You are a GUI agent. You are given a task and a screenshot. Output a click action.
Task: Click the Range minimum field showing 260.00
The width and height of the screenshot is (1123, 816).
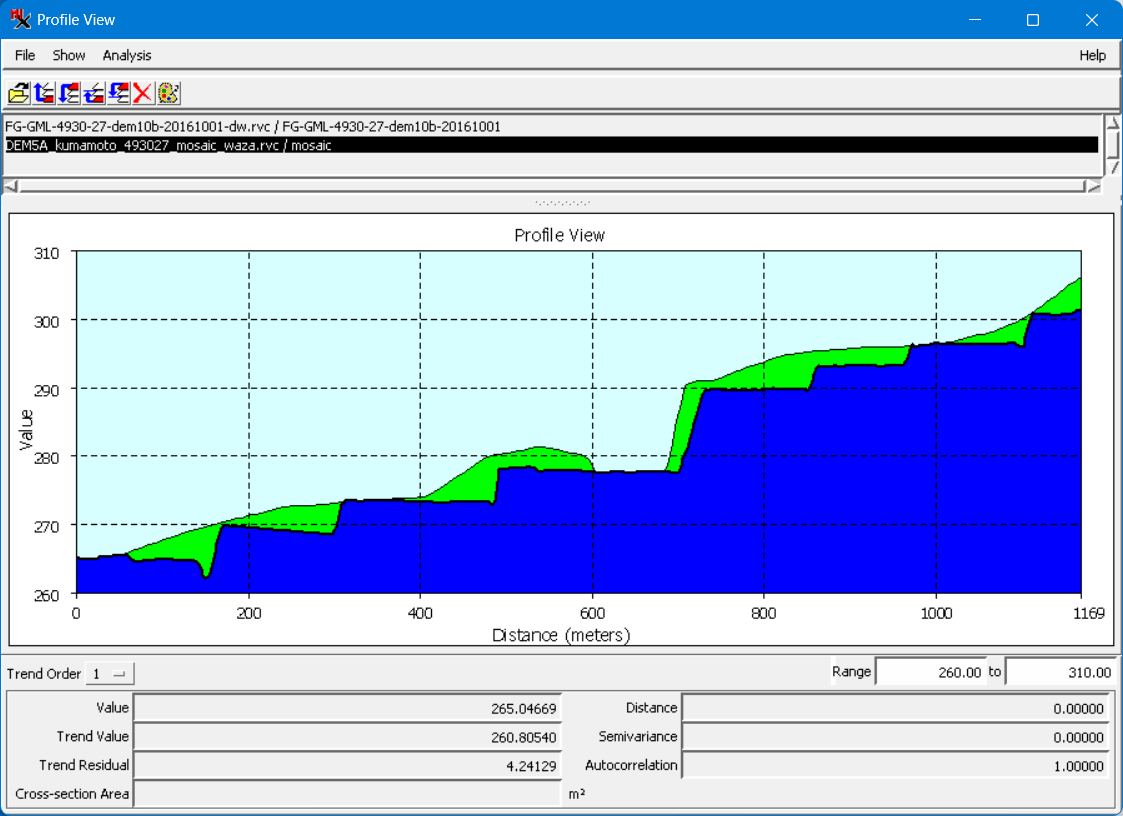(930, 672)
